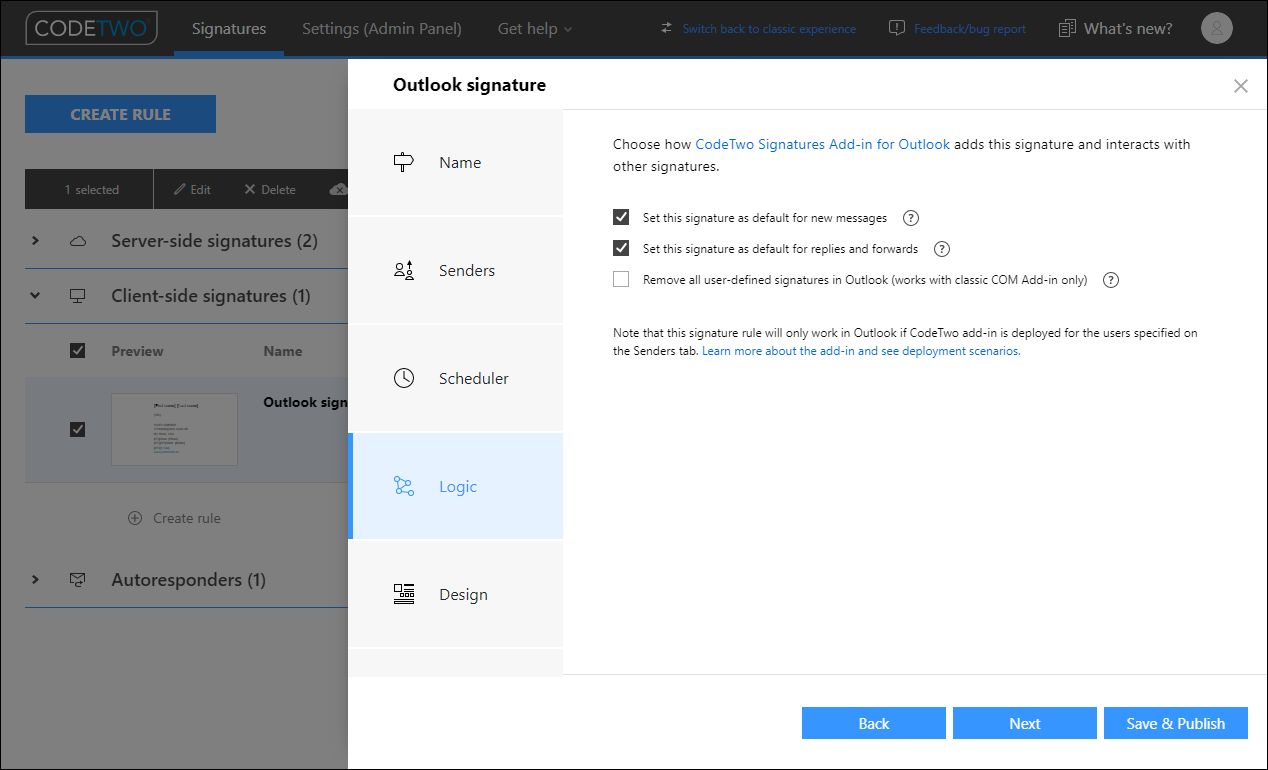Click the feedback speech bubble icon
The width and height of the screenshot is (1268, 770).
[x=897, y=28]
